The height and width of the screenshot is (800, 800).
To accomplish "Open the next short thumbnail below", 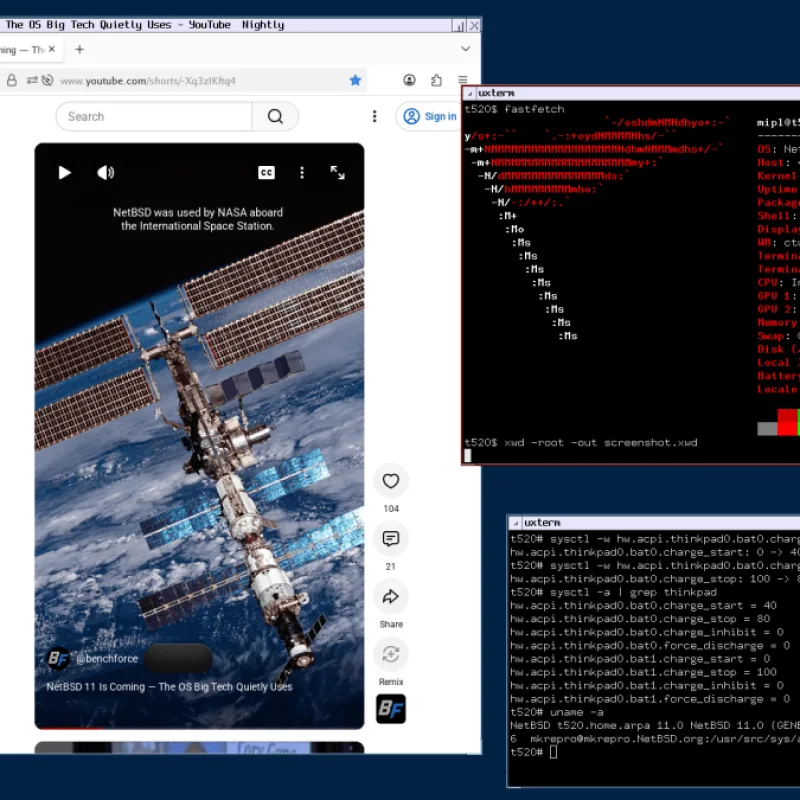I will (199, 747).
